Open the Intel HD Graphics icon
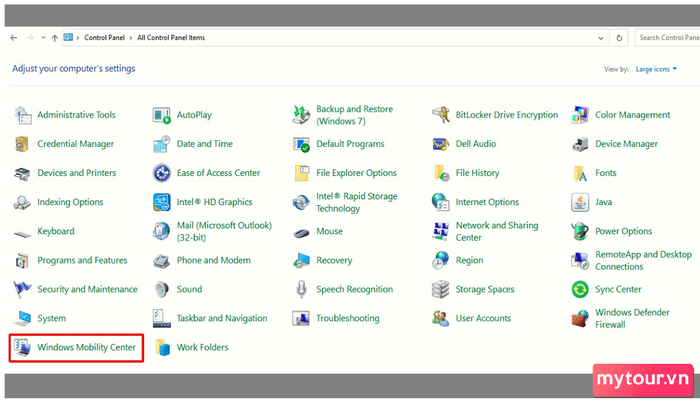The image size is (700, 405). click(x=162, y=202)
